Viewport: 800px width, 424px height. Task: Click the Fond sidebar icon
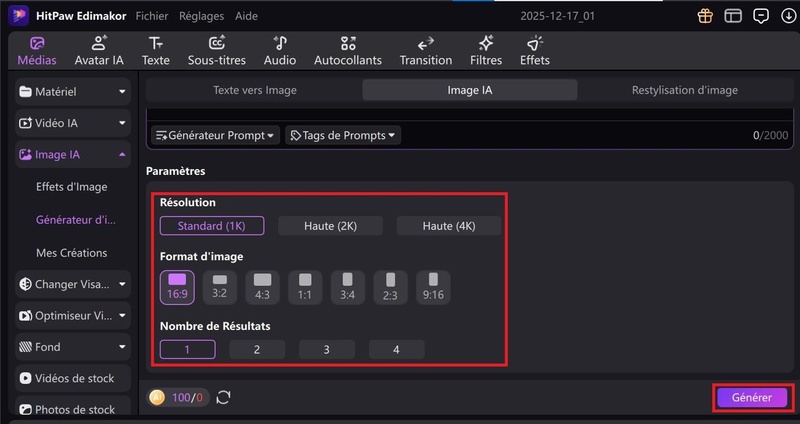coord(25,347)
